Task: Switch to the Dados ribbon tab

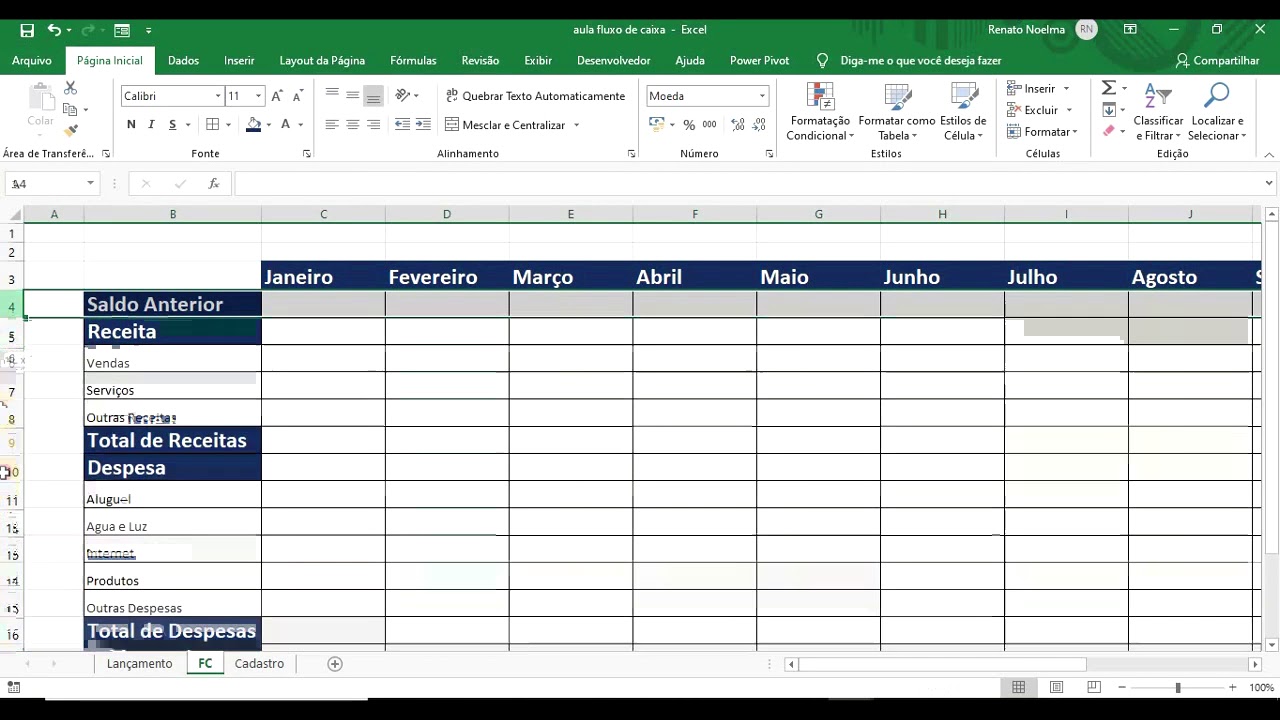Action: [x=183, y=60]
